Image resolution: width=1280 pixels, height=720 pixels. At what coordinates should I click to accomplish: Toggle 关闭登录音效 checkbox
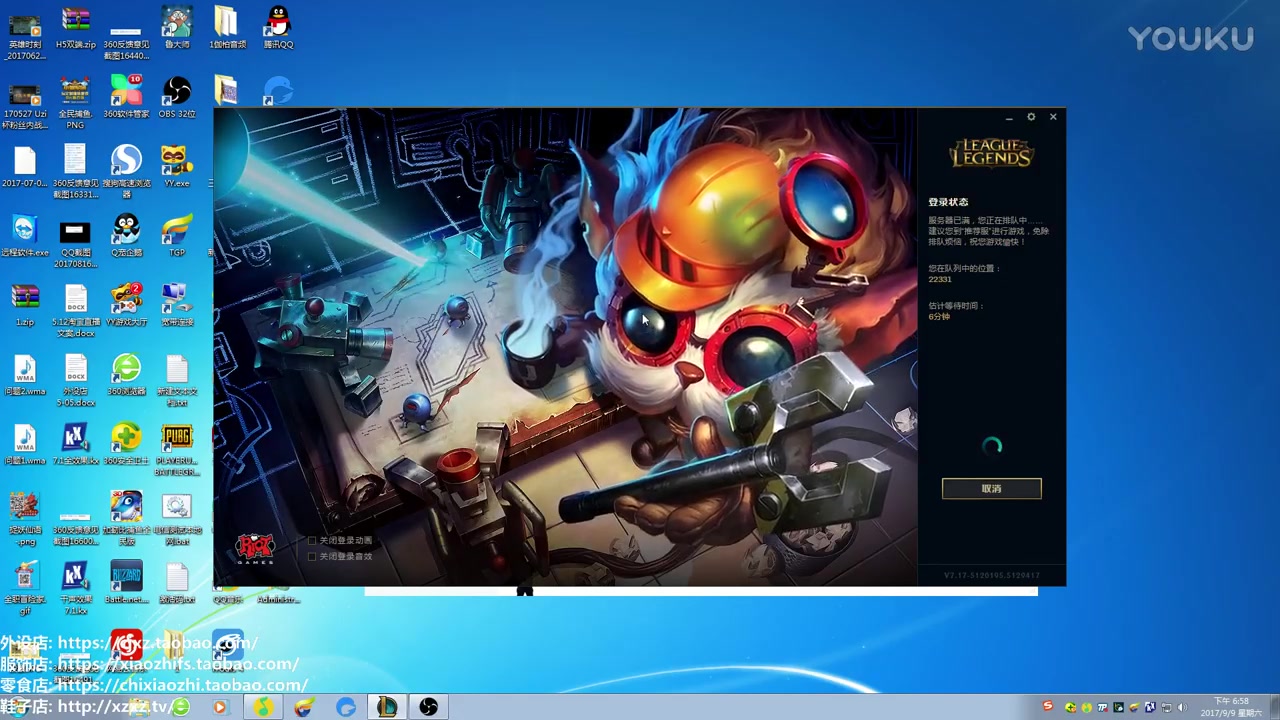pyautogui.click(x=312, y=556)
